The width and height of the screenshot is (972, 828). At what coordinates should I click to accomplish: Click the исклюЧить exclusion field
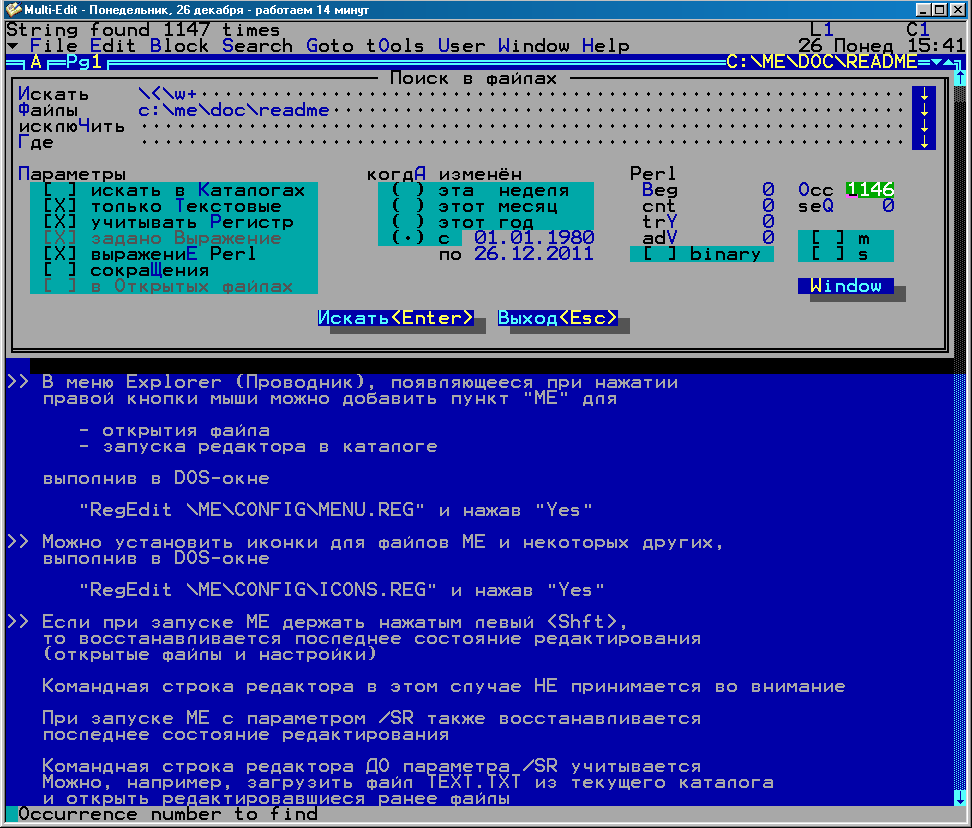[521, 126]
